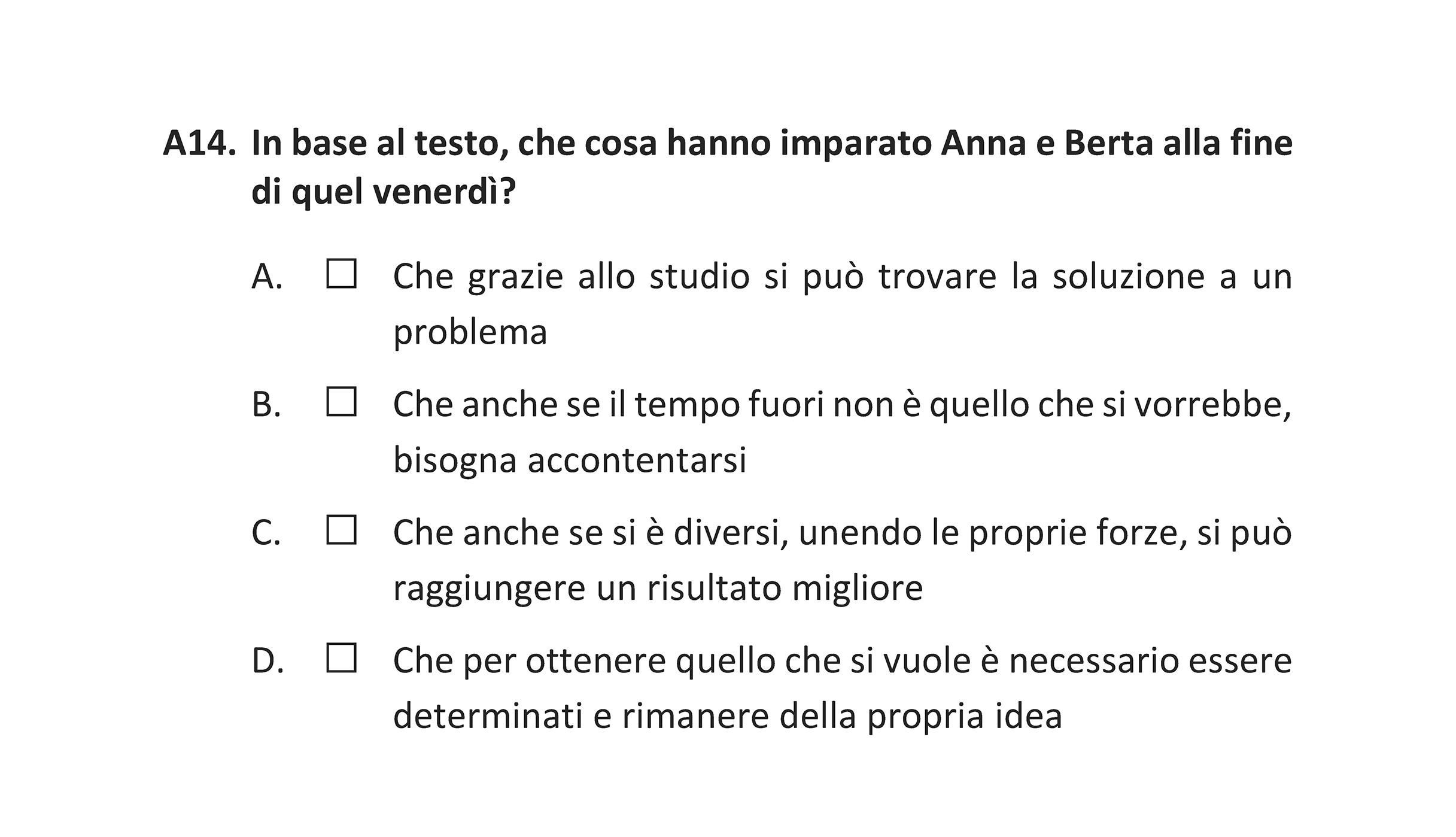Click the text "raggiungere un risultato migliore"
The height and width of the screenshot is (837, 1456).
coord(658,588)
